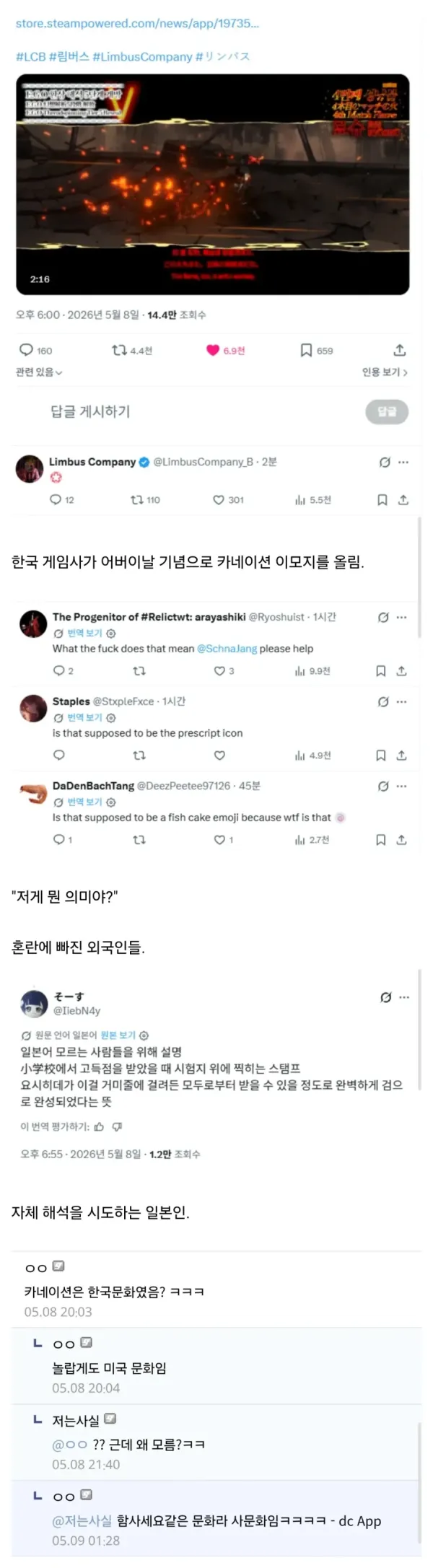
Task: Like the Staples reply about prescript icon
Action: [x=219, y=755]
